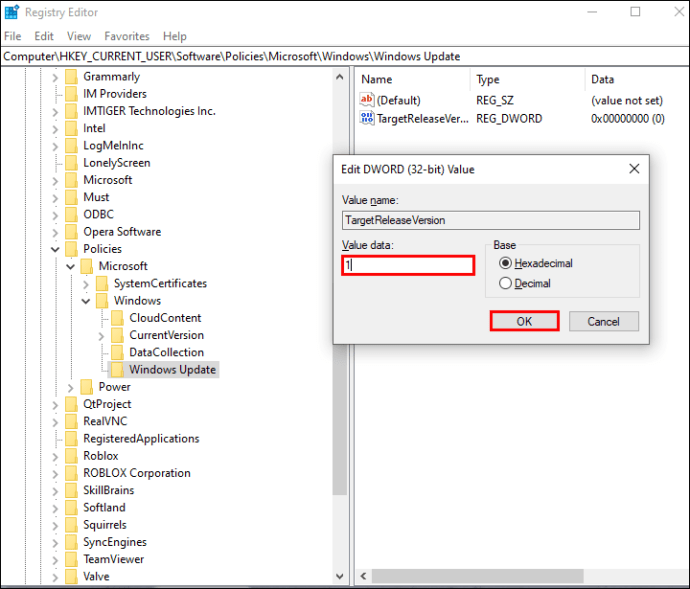Select the Must key label

click(96, 197)
